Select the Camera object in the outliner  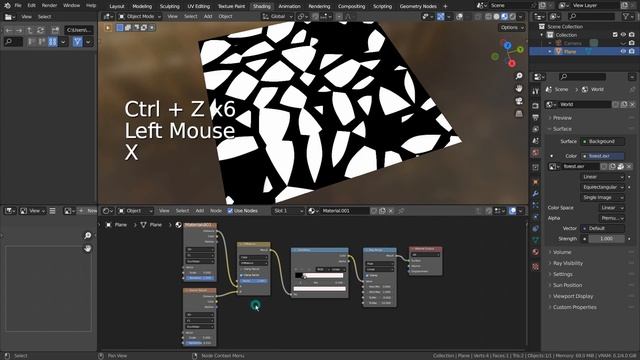pos(573,43)
